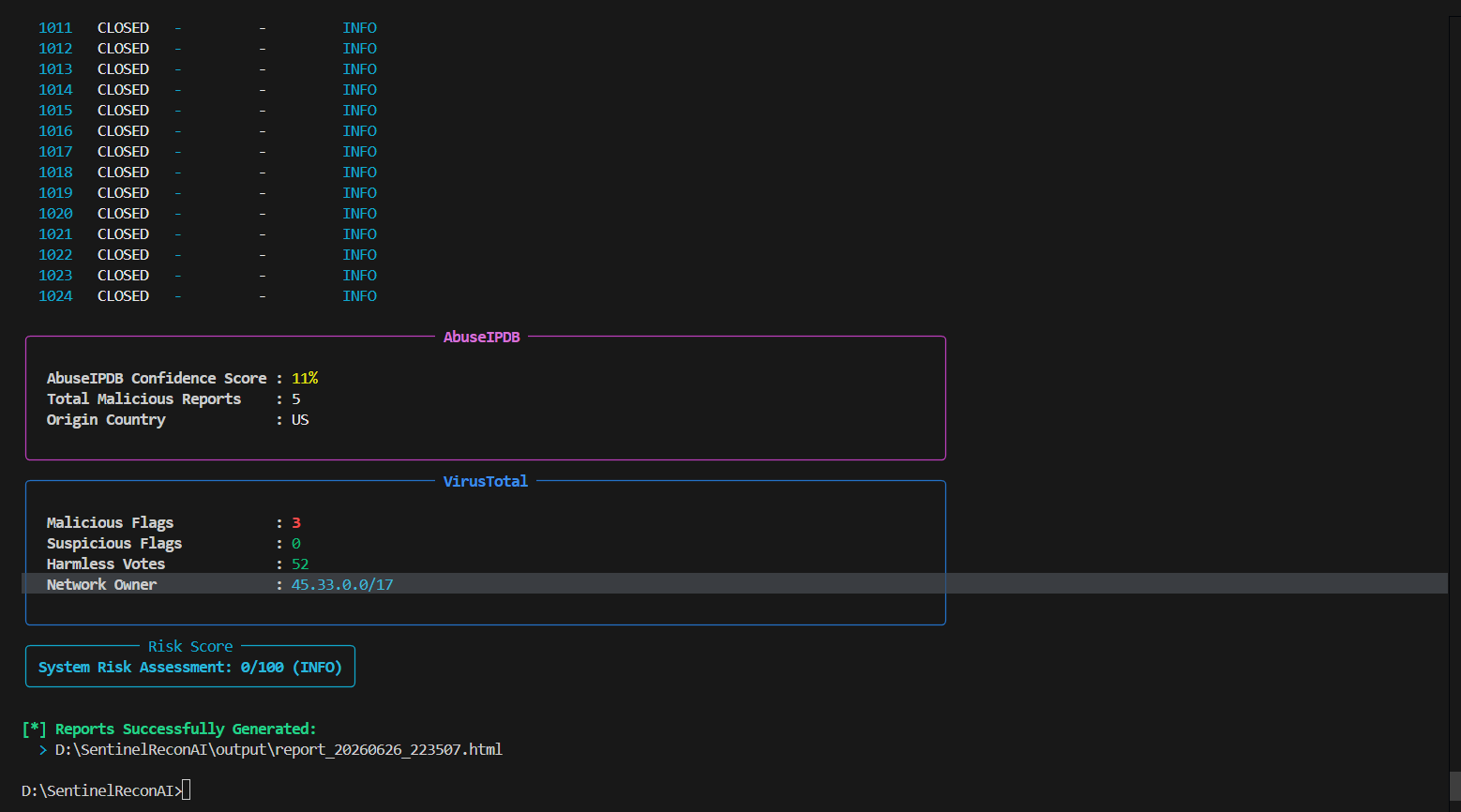
Task: Click port number 1016
Action: tap(55, 131)
